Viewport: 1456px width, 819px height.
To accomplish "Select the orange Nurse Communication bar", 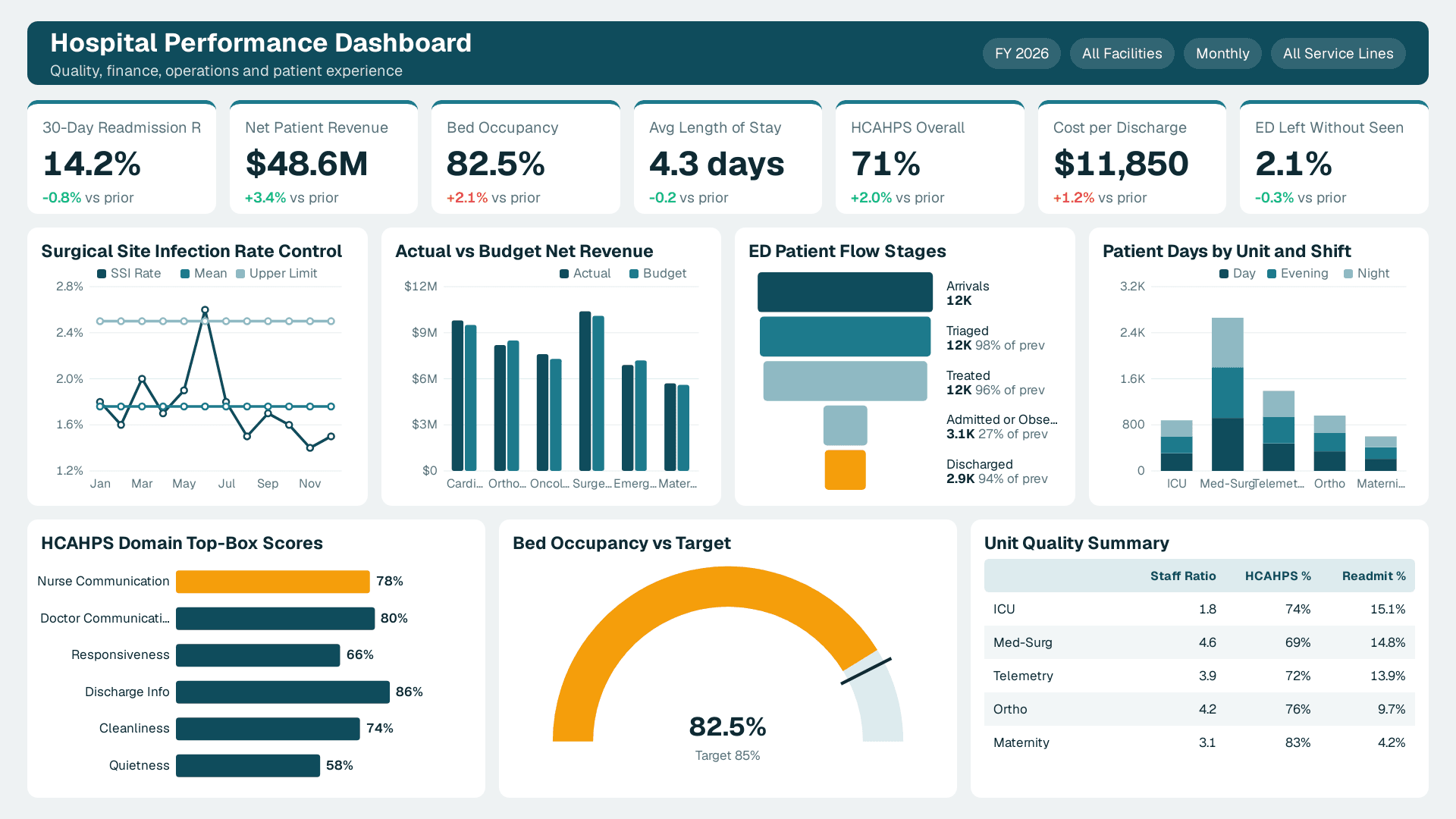I will [x=273, y=582].
